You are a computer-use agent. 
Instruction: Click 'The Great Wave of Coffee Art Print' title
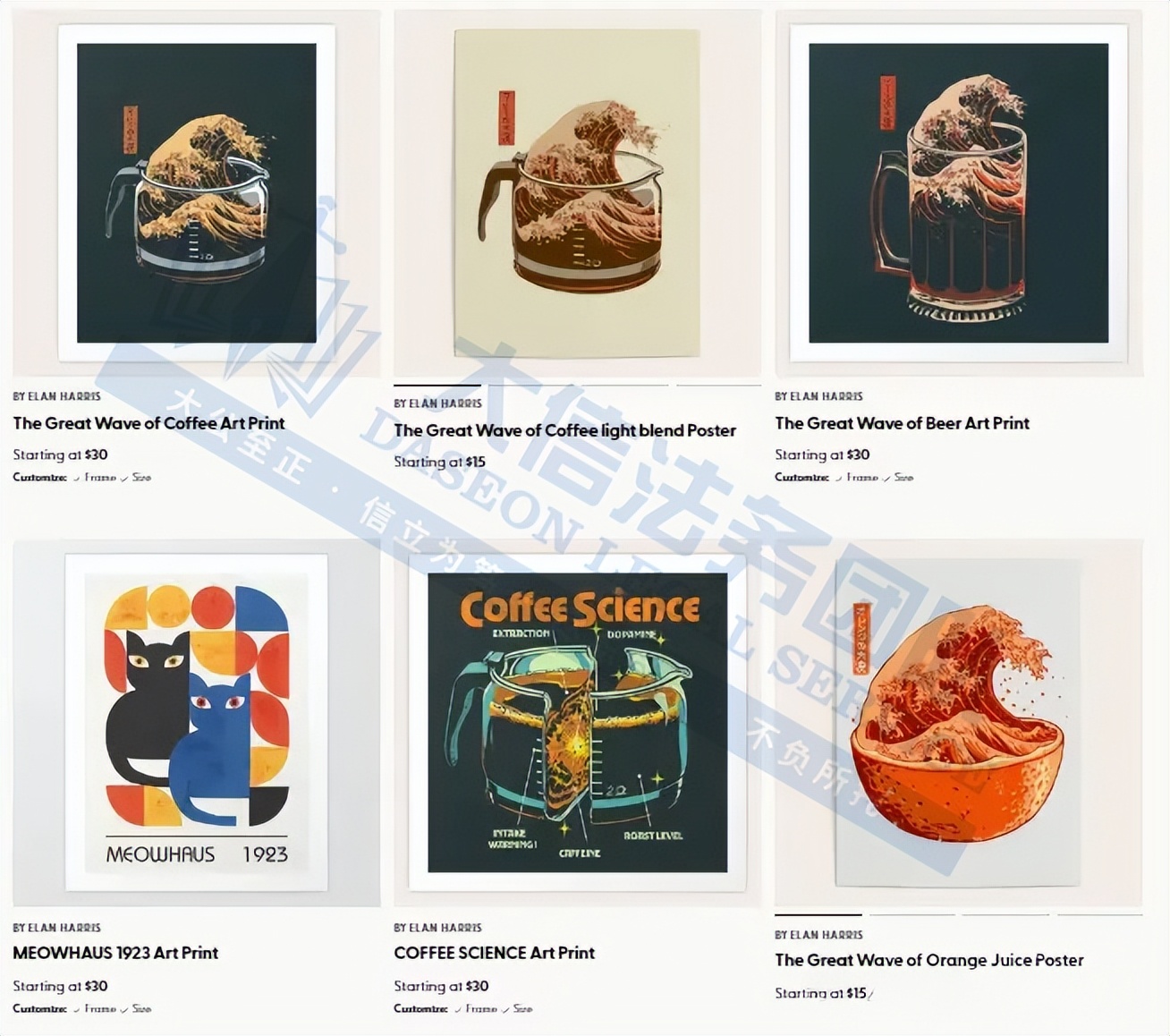[148, 423]
